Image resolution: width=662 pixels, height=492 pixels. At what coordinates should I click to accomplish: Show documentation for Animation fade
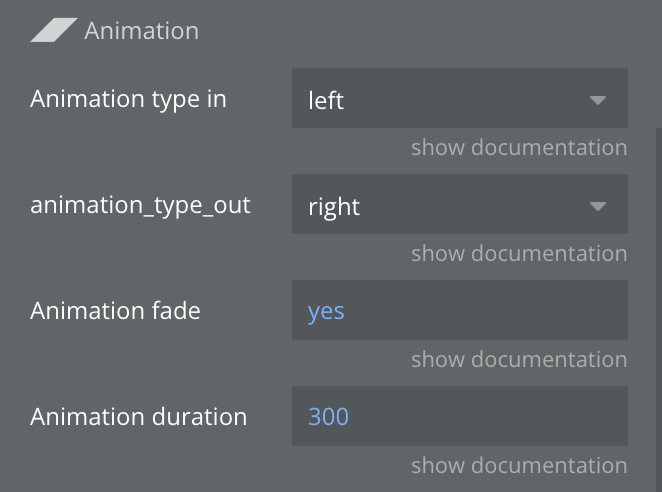pyautogui.click(x=519, y=360)
